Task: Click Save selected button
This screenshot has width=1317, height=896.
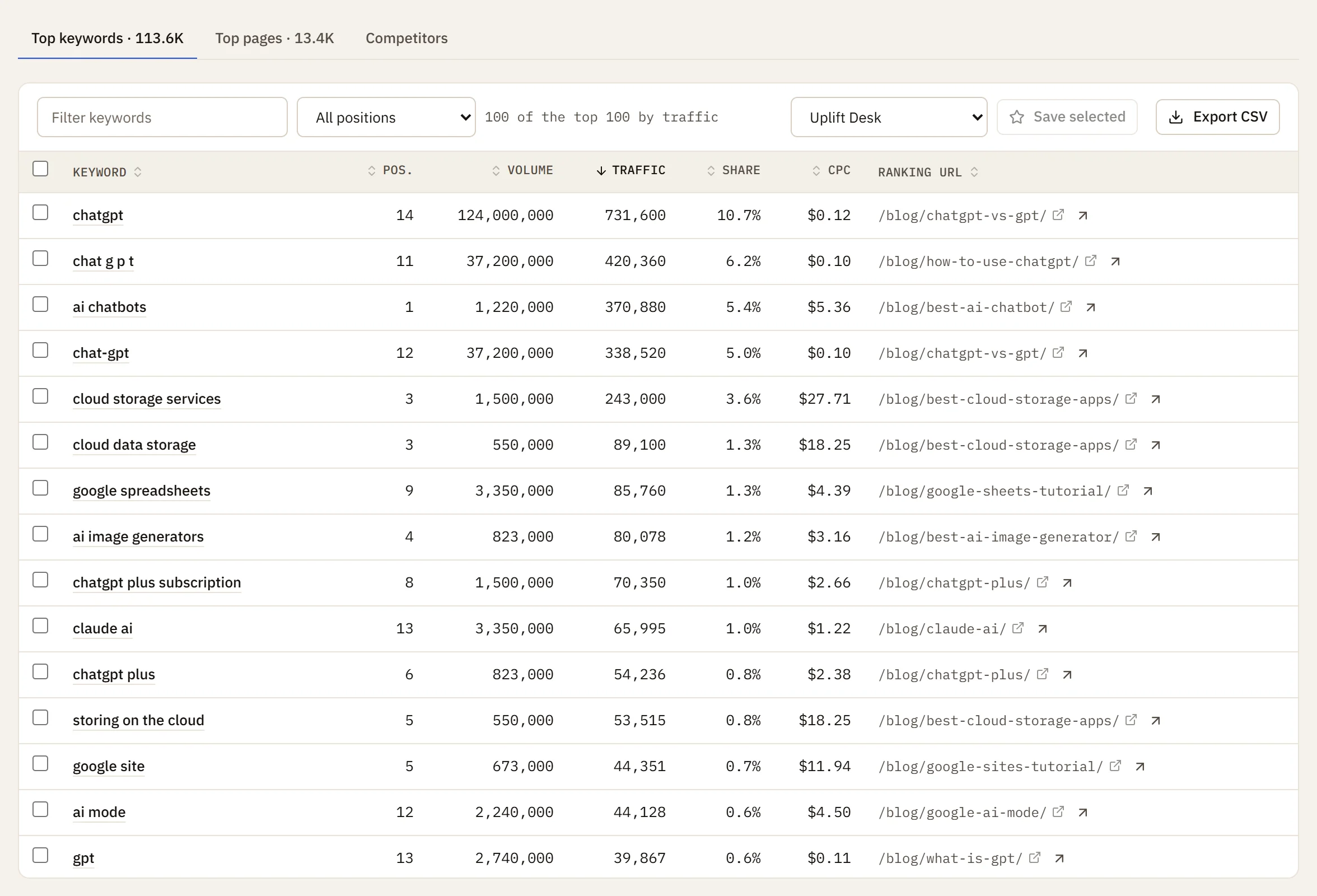Action: pyautogui.click(x=1067, y=117)
